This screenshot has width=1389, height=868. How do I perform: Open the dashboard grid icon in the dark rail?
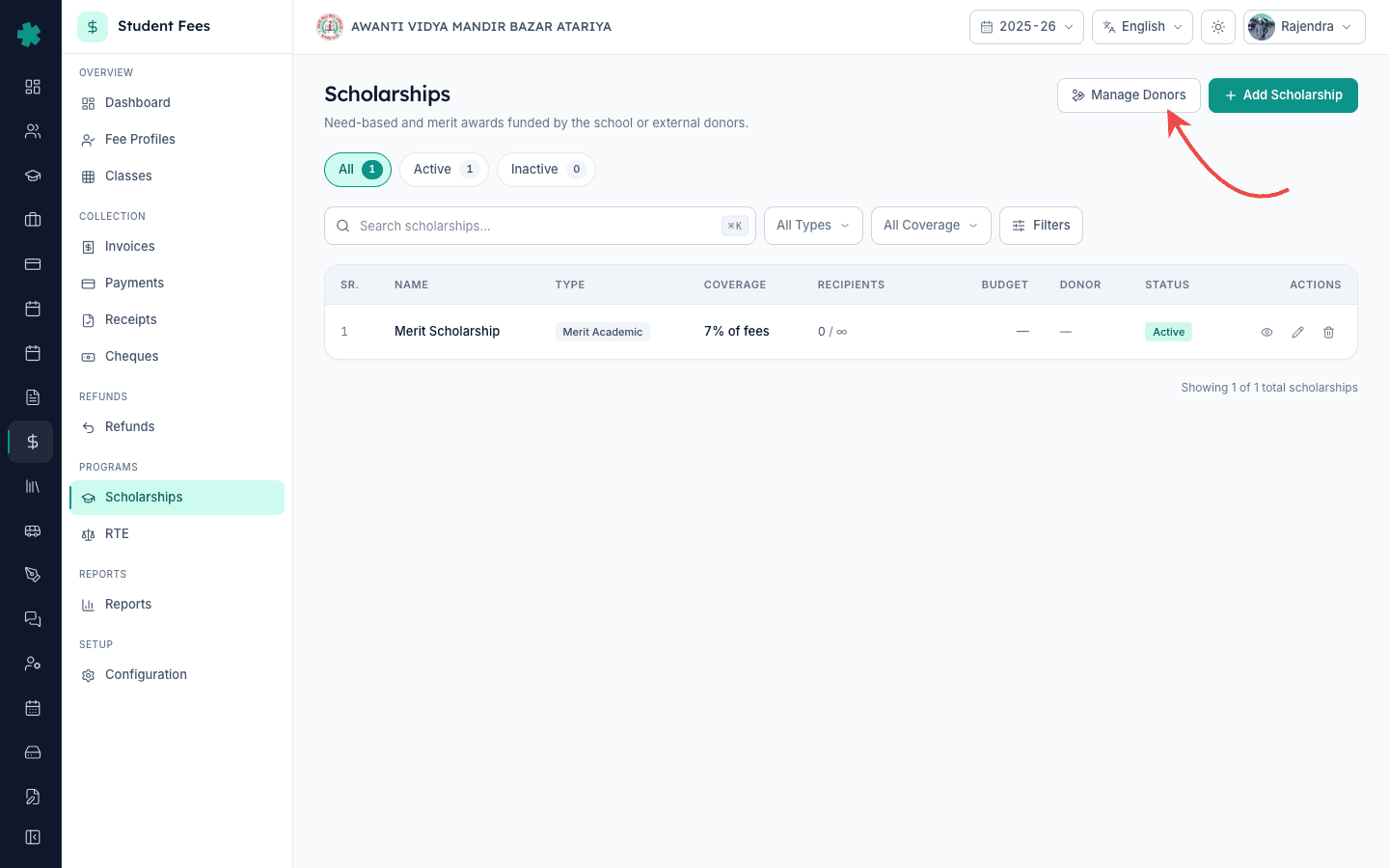(33, 87)
